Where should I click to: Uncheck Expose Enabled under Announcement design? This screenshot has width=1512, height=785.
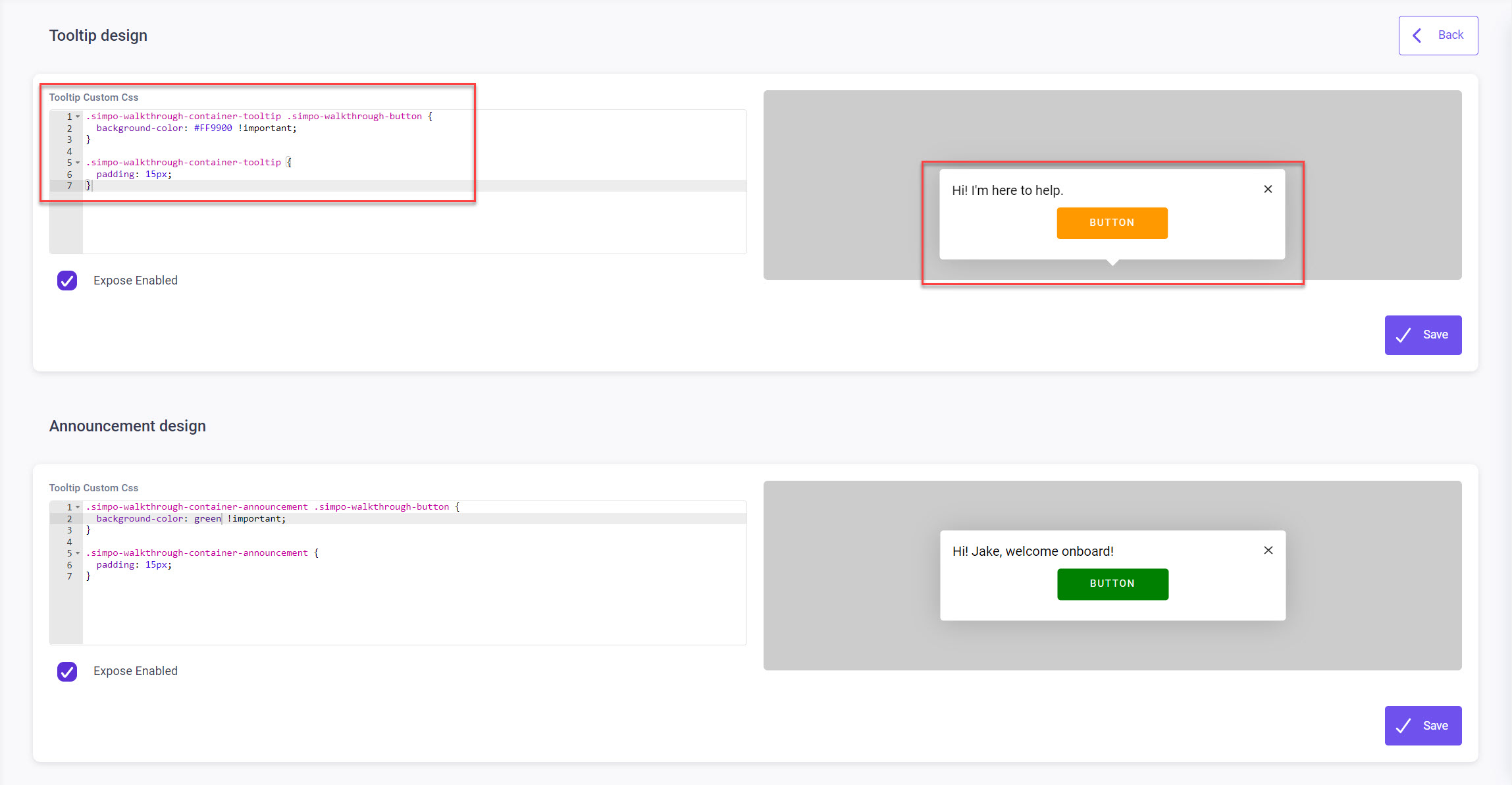[67, 672]
